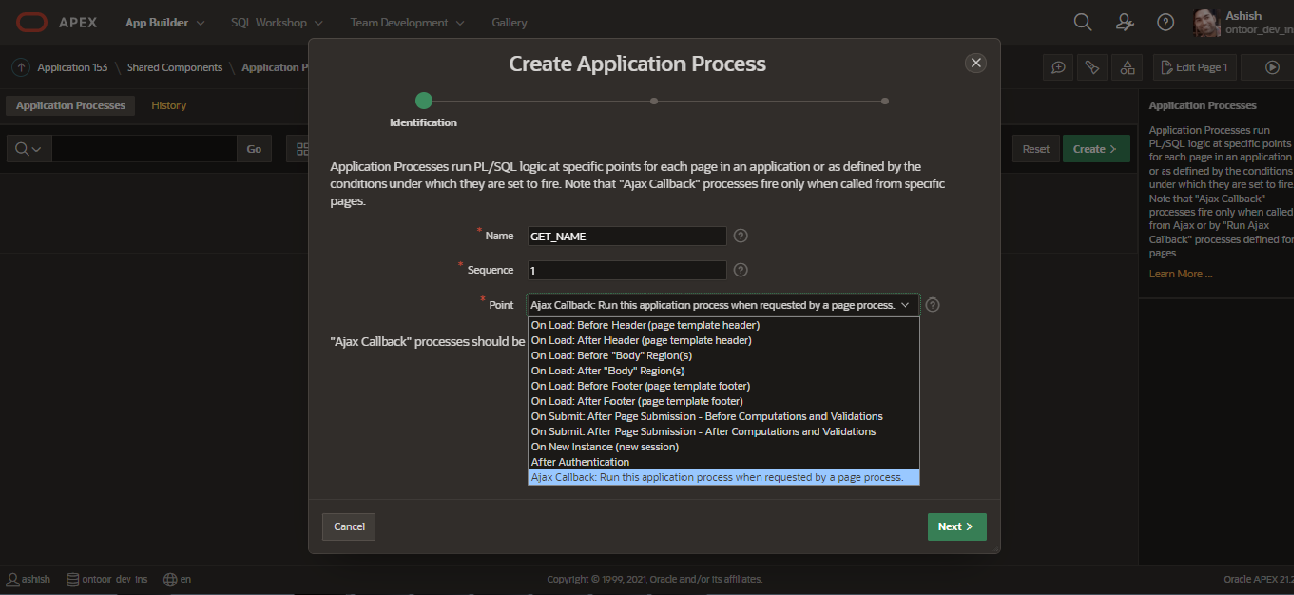Open the "Learn More..." link

[x=1180, y=273]
